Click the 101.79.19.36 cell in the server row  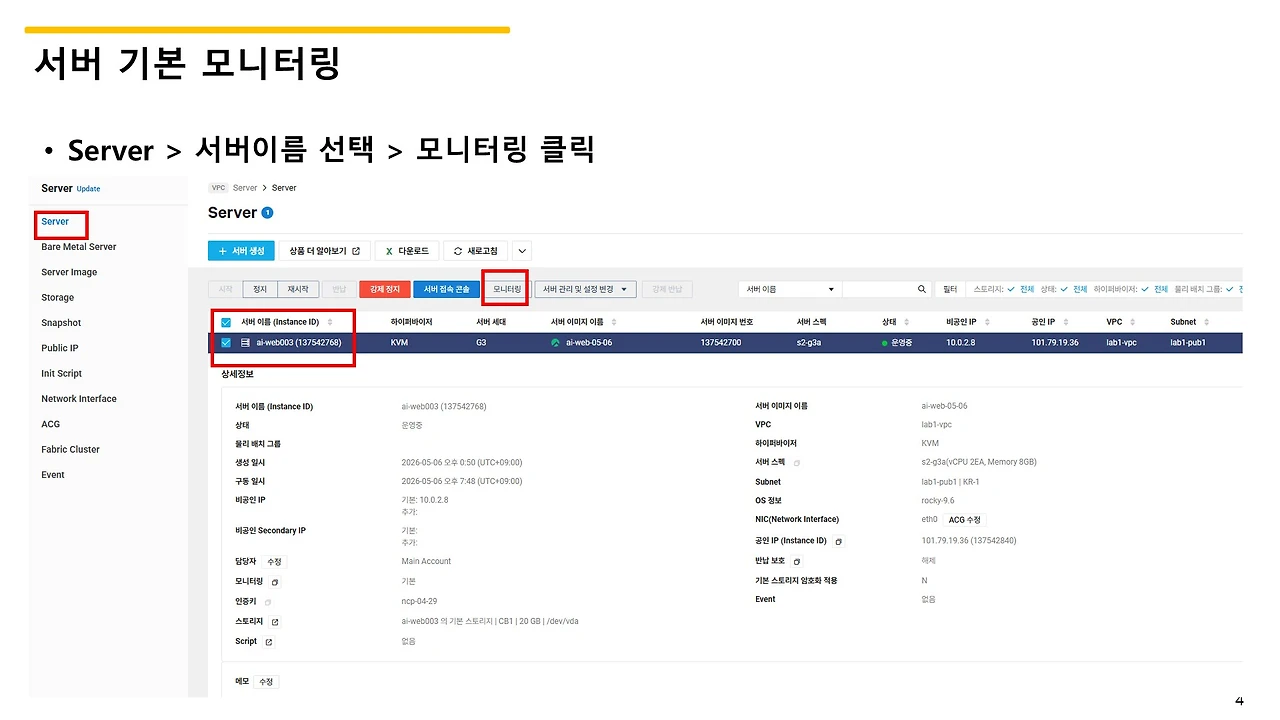pyautogui.click(x=1055, y=343)
